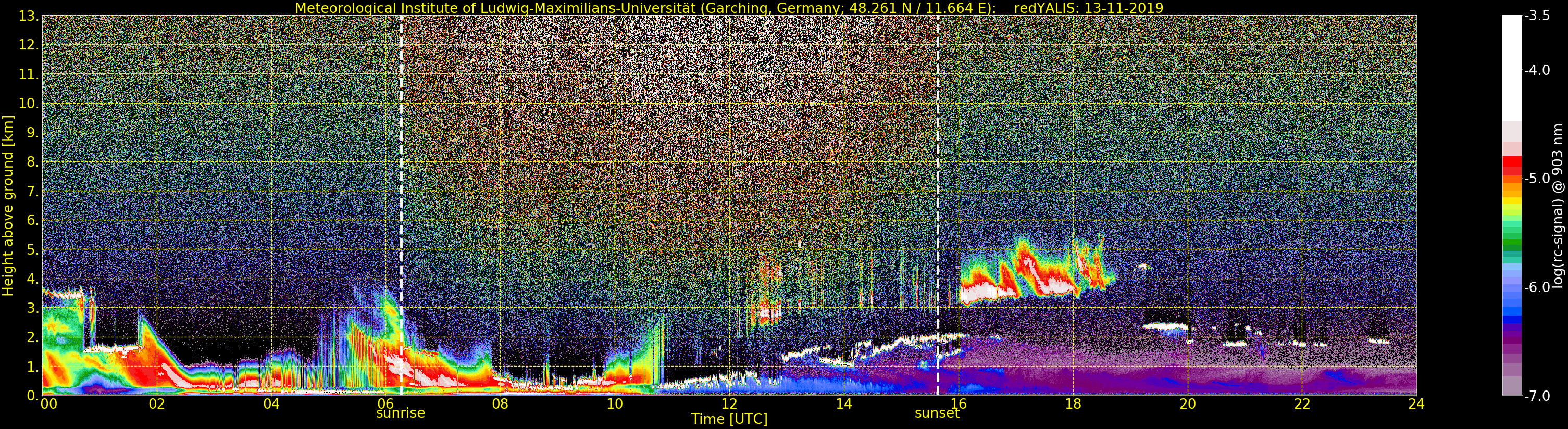
Task: Click the 22 hour tick label
Action: [1302, 403]
